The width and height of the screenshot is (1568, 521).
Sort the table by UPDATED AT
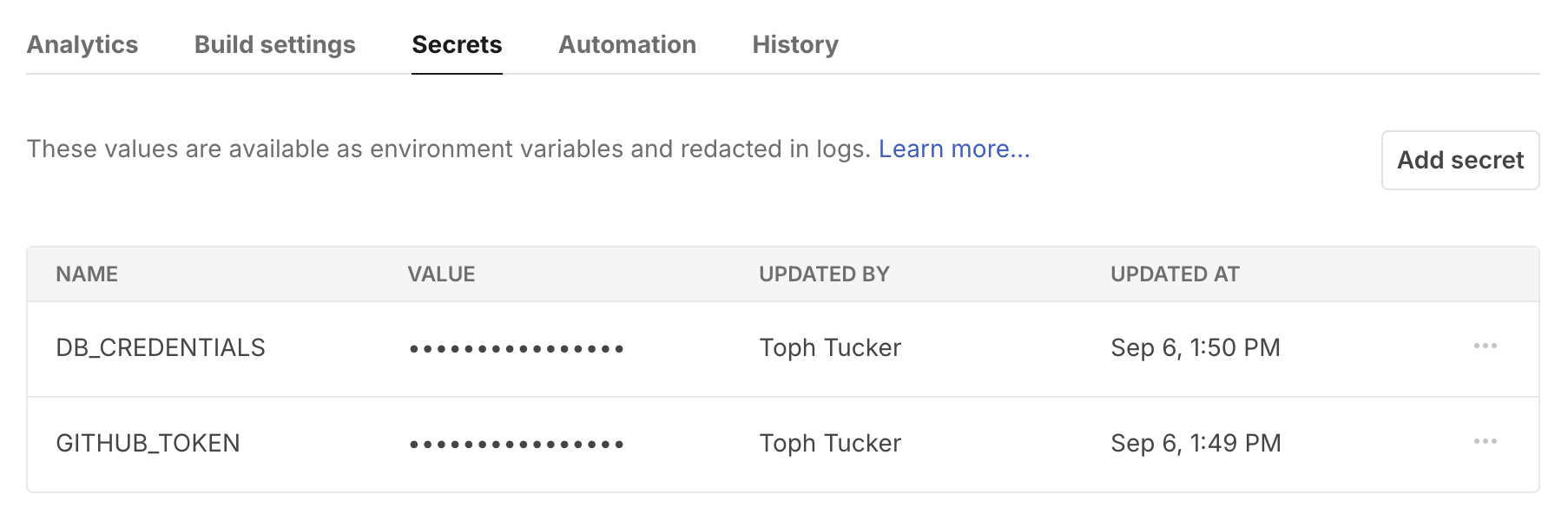pos(1176,274)
